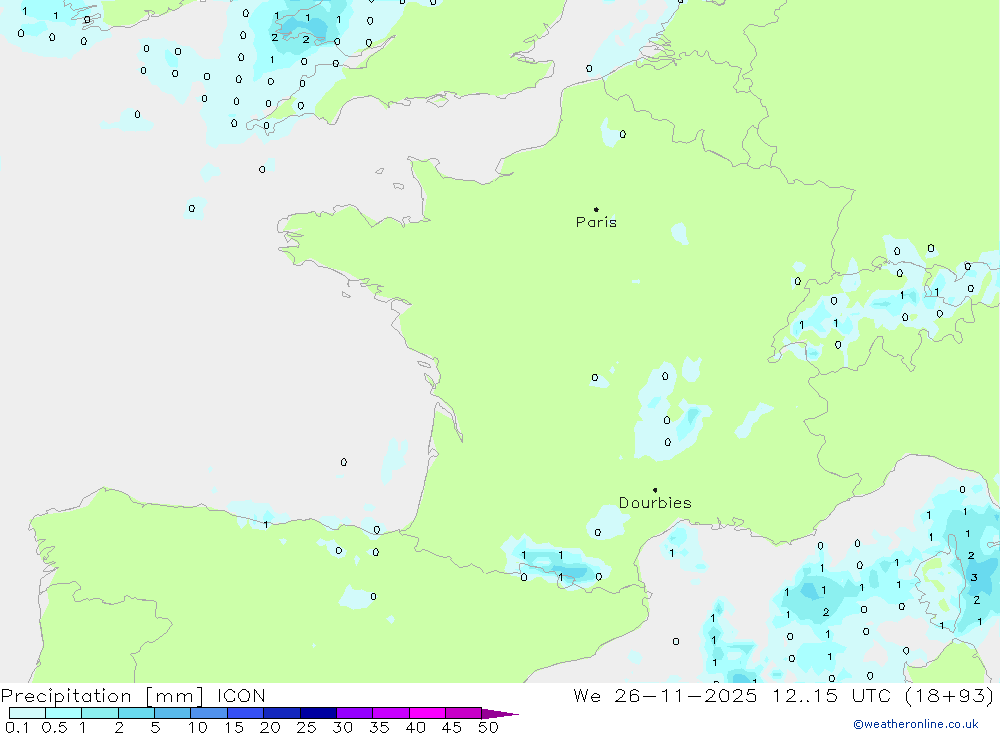Image resolution: width=1000 pixels, height=733 pixels.
Task: Click the forecast date 'We 26-11-2025'
Action: 665,695
